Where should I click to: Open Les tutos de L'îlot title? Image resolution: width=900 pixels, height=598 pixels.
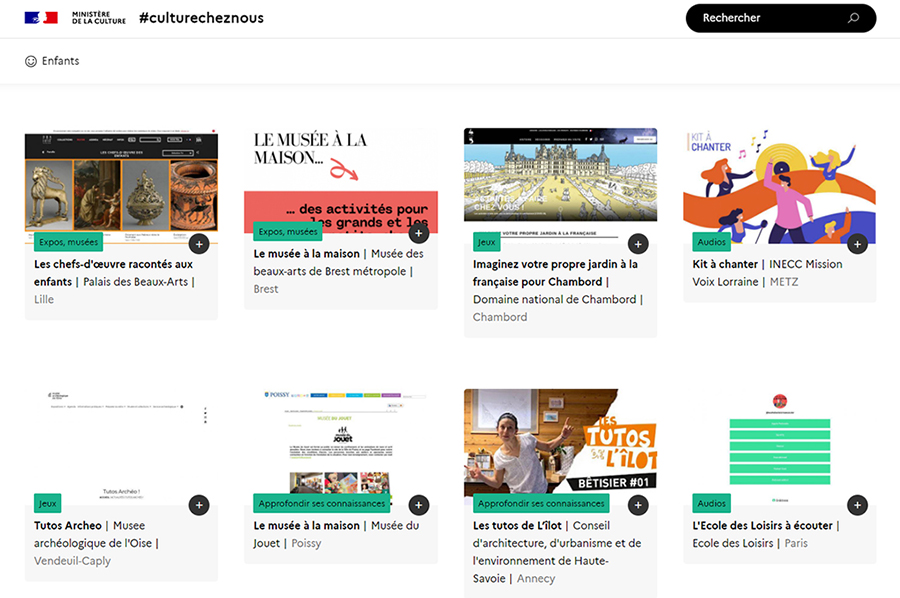click(517, 525)
